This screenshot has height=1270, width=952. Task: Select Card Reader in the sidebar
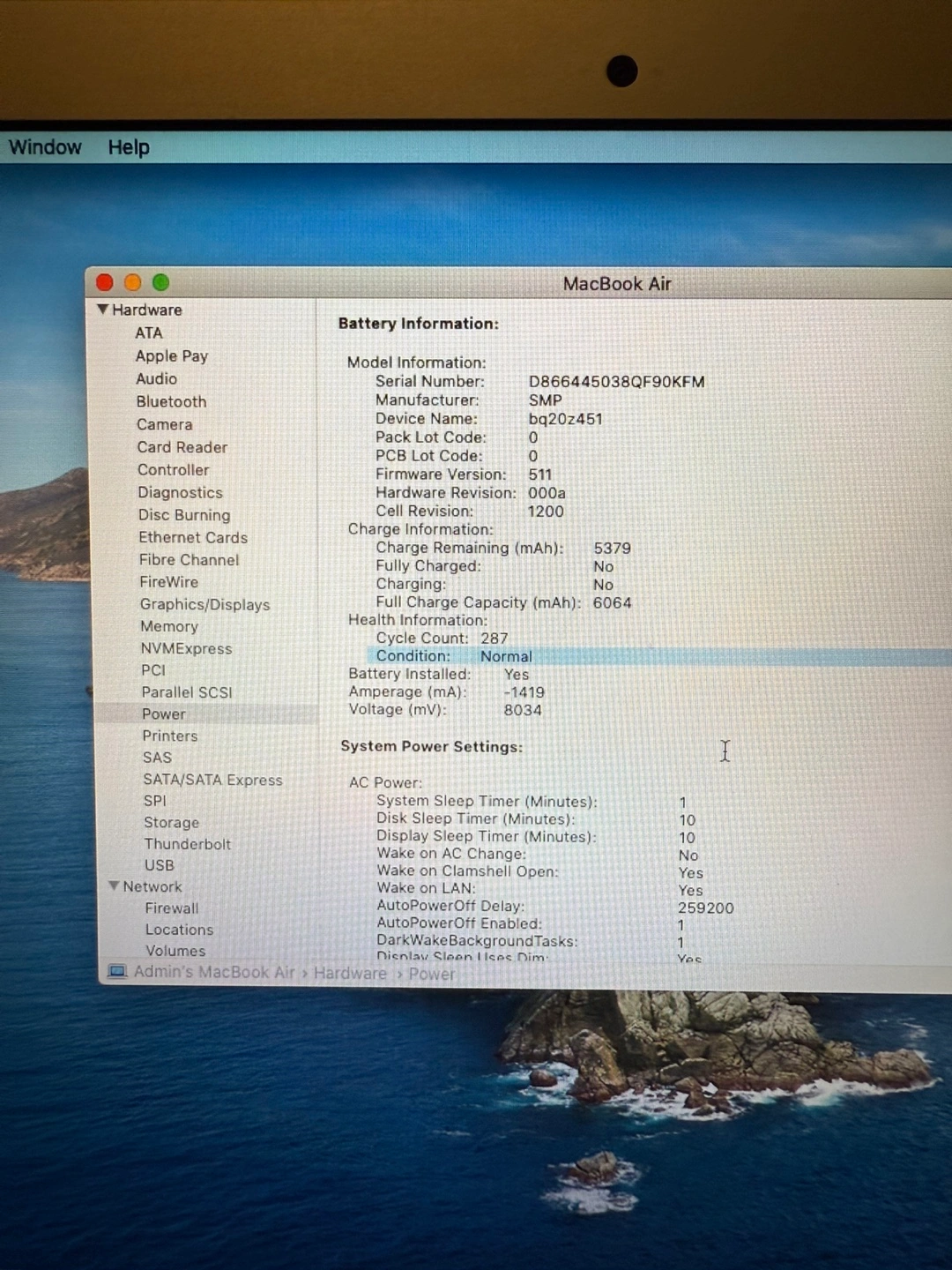[x=182, y=448]
